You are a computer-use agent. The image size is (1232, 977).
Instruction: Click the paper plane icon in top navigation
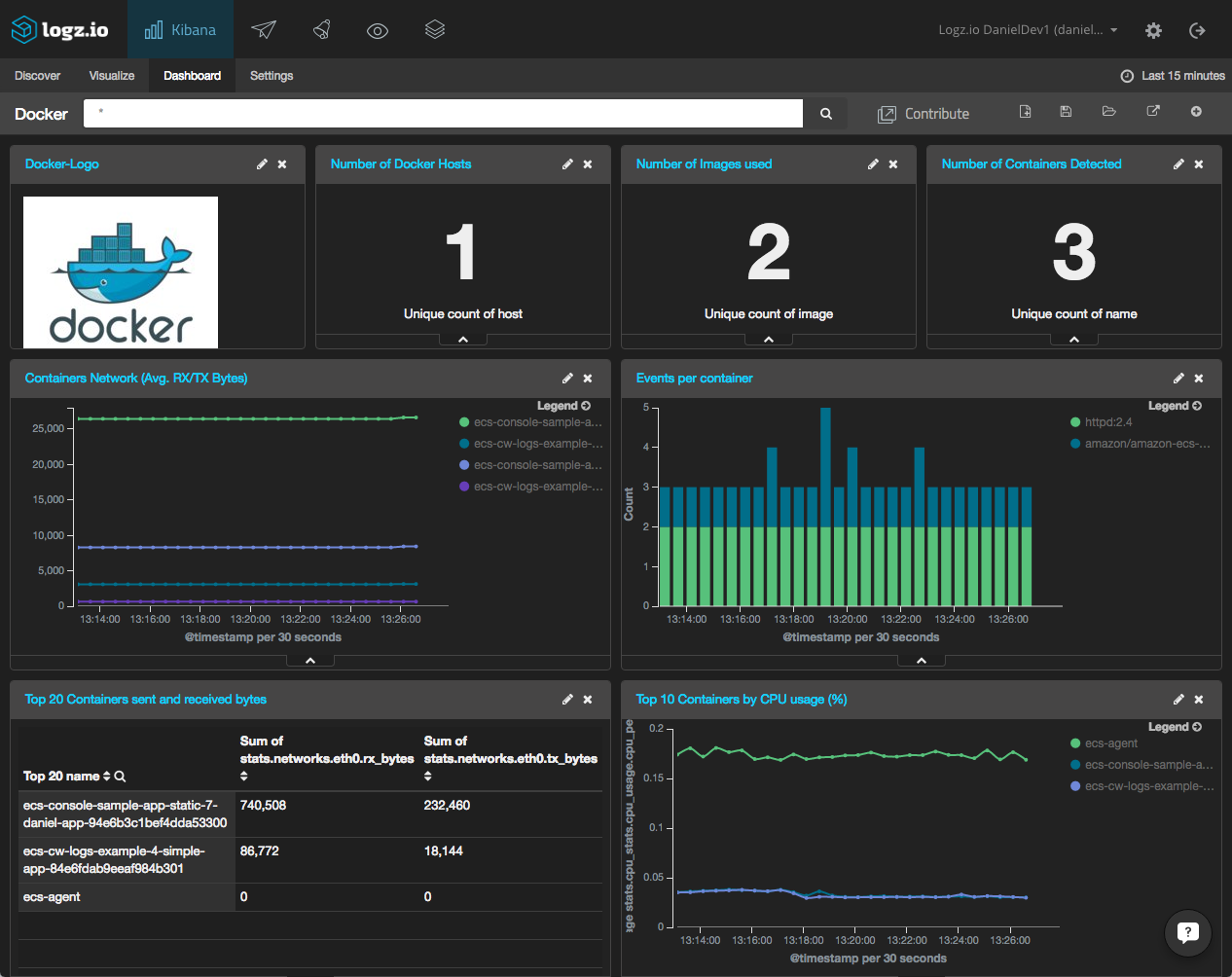(264, 30)
